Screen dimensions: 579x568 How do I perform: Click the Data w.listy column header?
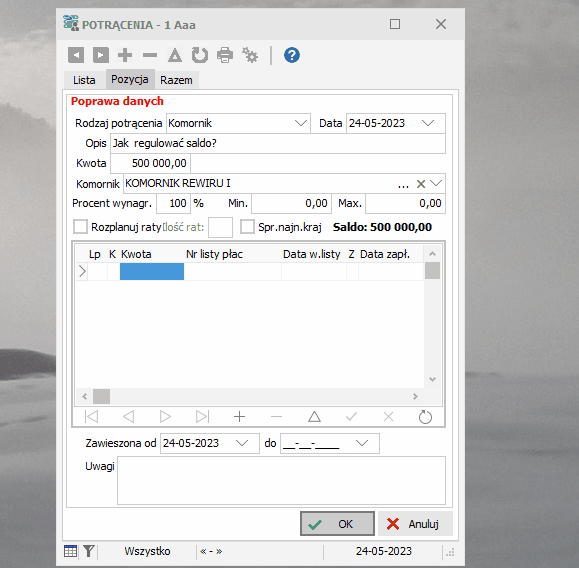312,254
